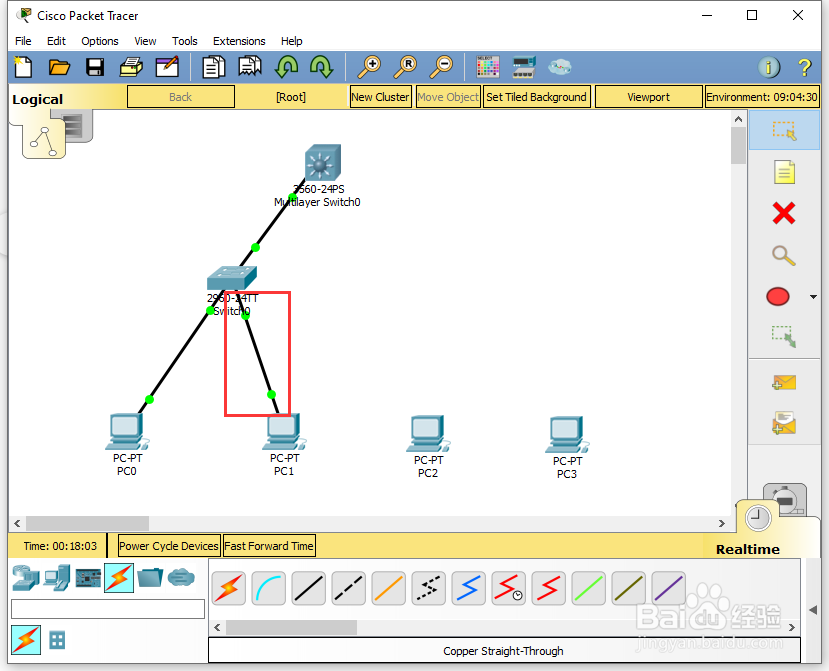Open the Options menu
The width and height of the screenshot is (829, 671).
pyautogui.click(x=99, y=41)
